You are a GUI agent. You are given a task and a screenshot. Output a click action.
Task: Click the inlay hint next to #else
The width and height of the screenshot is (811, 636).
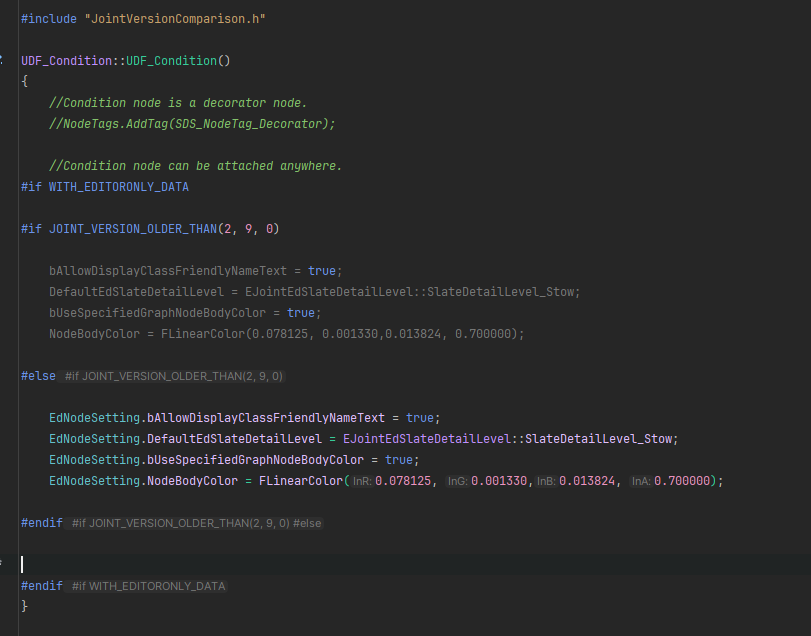[x=176, y=376]
